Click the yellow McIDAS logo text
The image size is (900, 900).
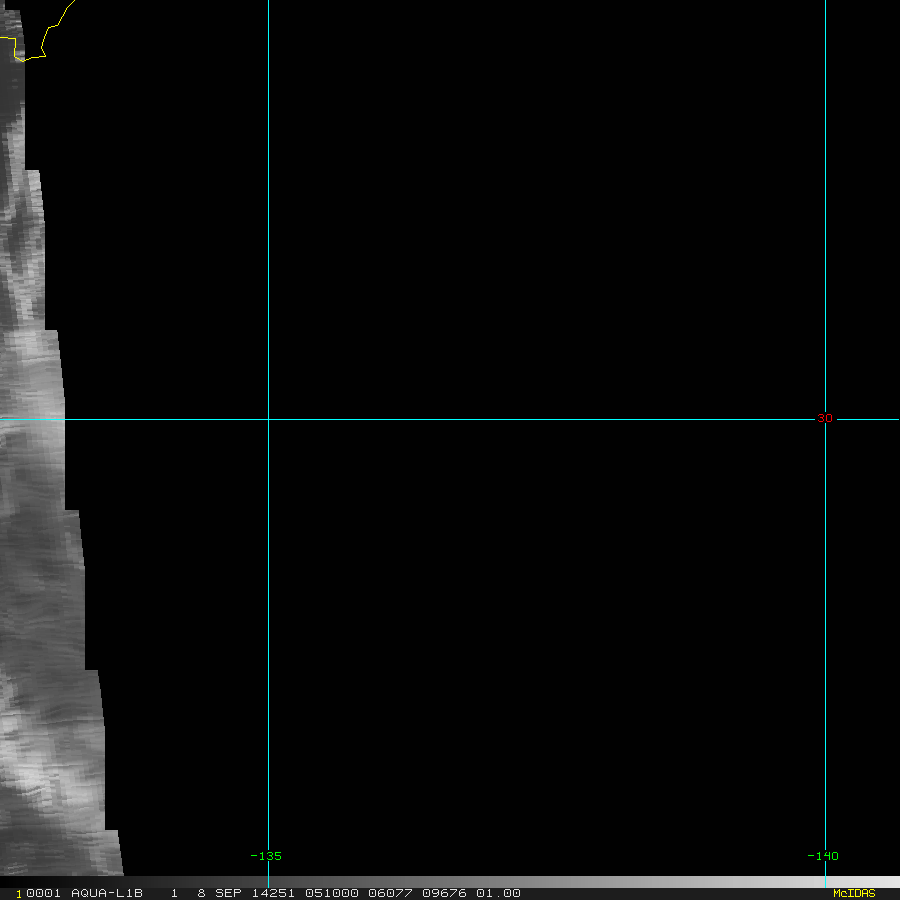click(854, 893)
